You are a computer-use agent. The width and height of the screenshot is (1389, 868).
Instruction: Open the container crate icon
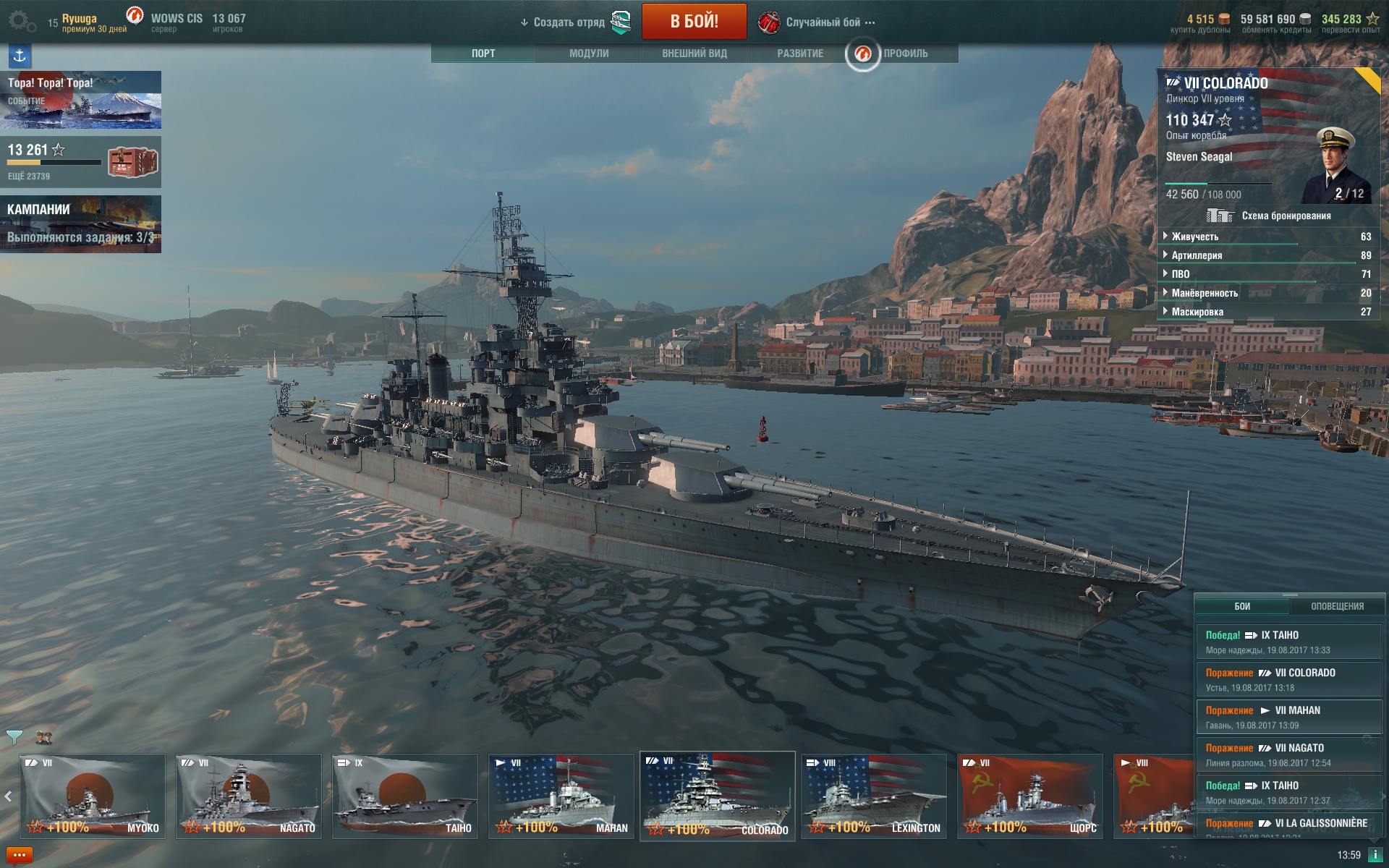point(132,162)
